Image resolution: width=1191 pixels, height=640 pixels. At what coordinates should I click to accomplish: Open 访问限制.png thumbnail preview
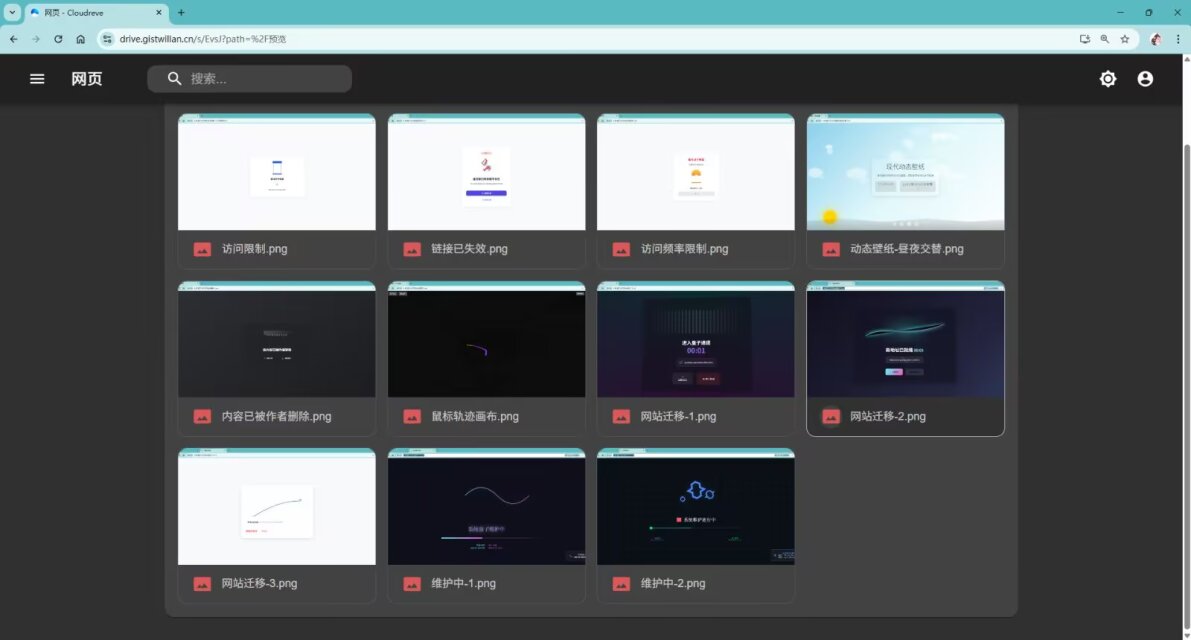277,173
